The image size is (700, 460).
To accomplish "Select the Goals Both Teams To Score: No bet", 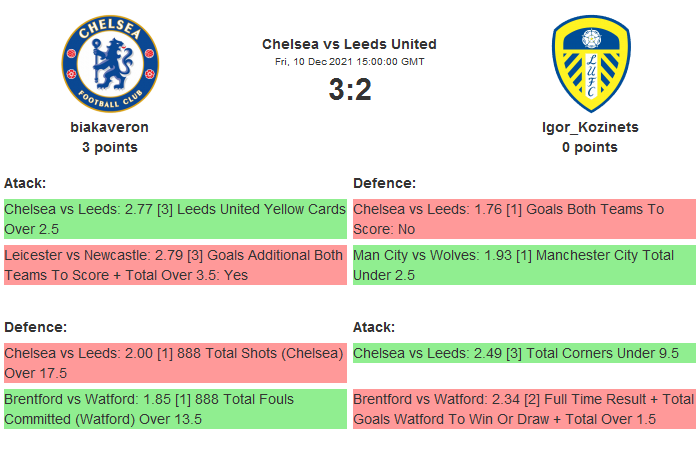I will (x=524, y=219).
